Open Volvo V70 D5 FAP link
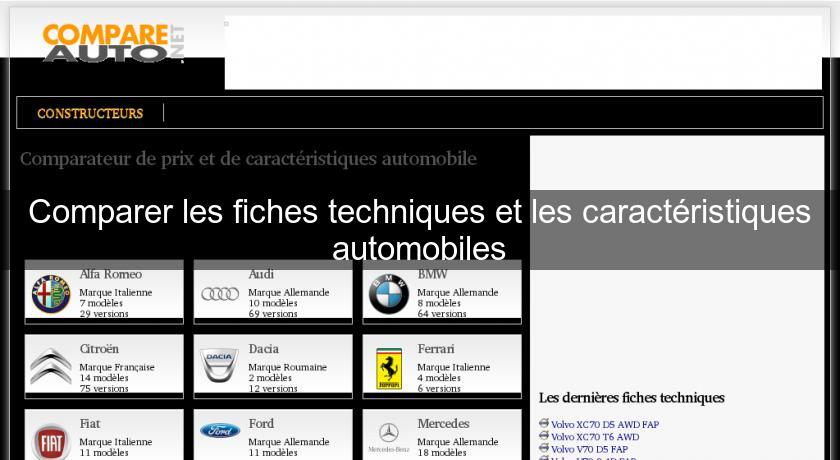 [x=589, y=449]
